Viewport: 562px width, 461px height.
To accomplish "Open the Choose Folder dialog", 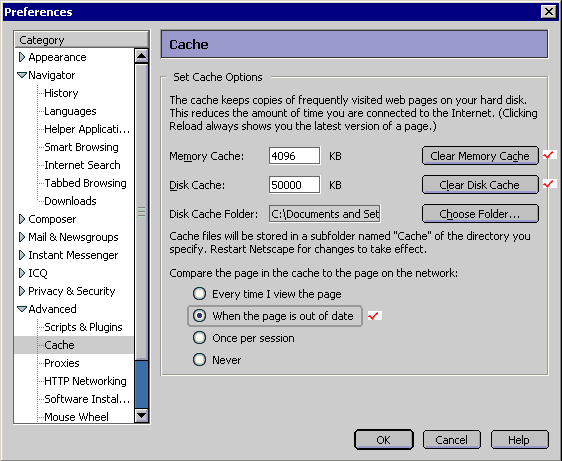I will point(480,214).
